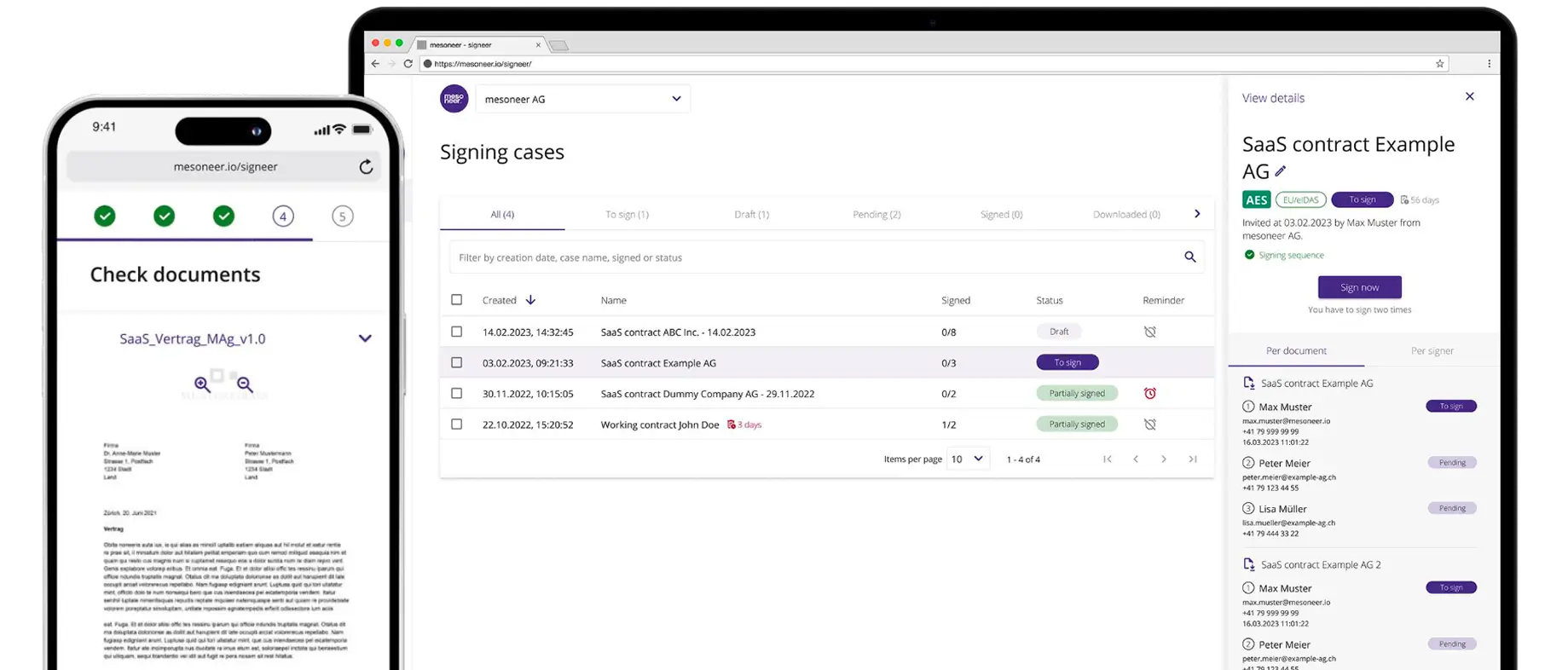Open the Pending (2) tab

coord(877,215)
